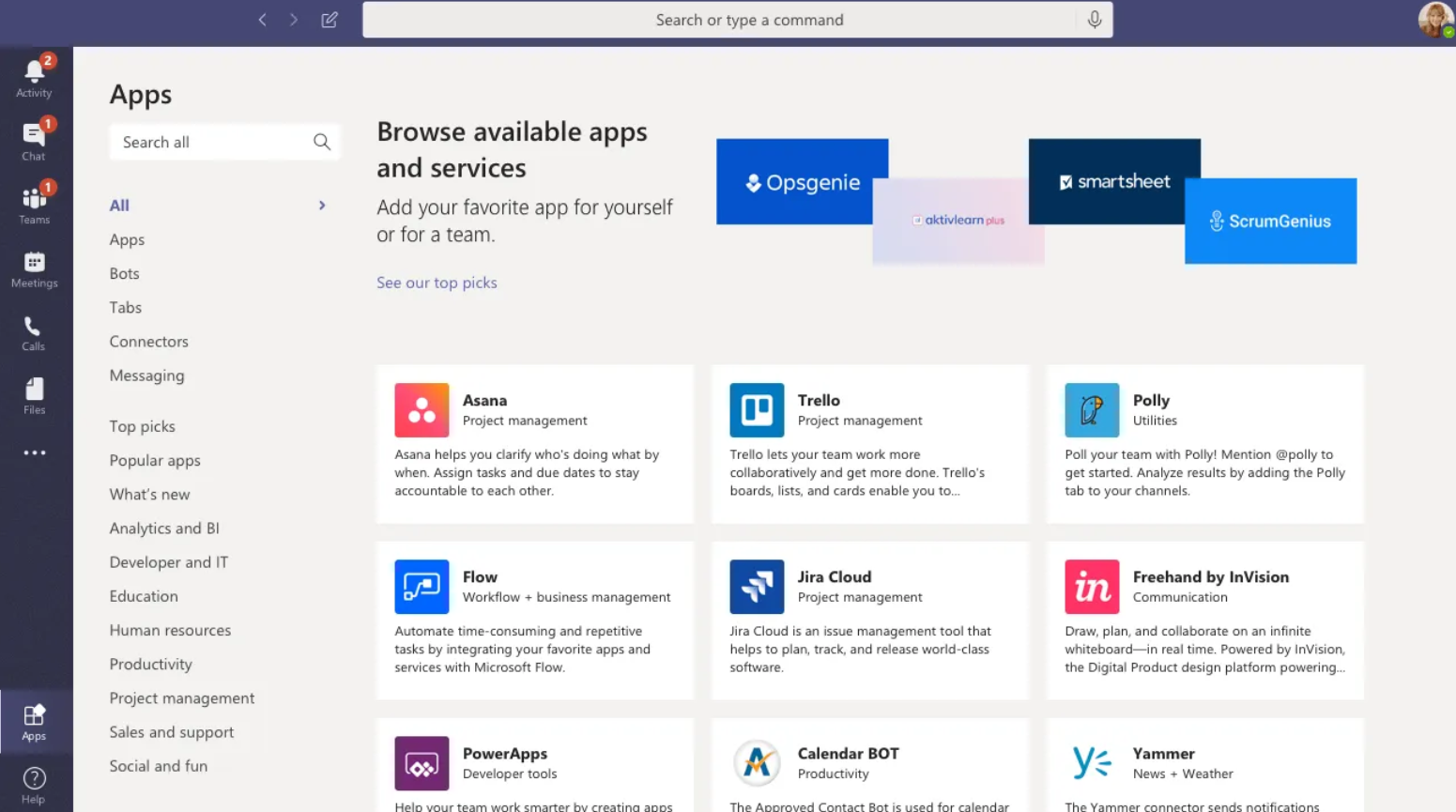1456x812 pixels.
Task: Open the Analytics and BI category
Action: (164, 528)
